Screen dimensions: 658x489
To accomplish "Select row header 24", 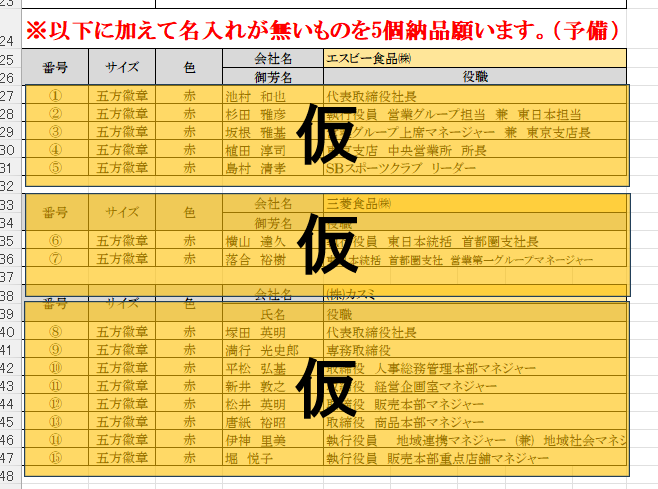I will click(10, 29).
